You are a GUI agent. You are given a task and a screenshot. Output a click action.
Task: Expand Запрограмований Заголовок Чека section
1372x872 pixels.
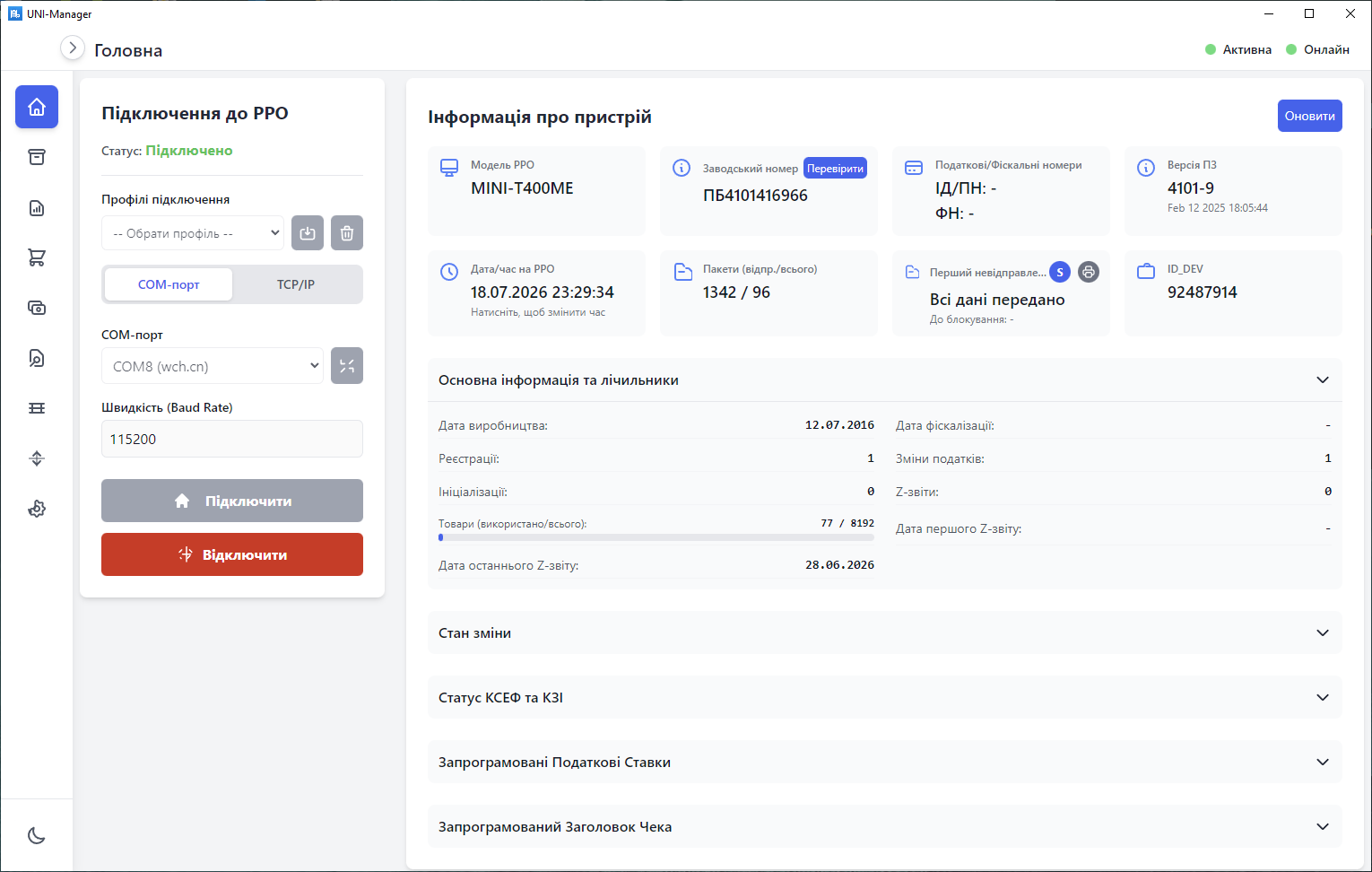[x=885, y=826]
